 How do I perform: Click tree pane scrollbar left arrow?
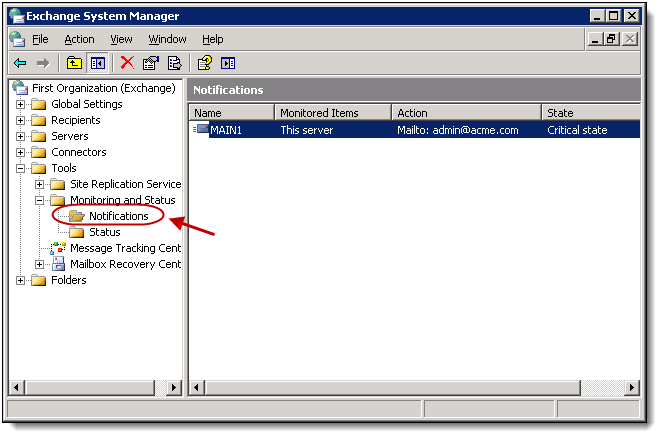click(x=17, y=387)
